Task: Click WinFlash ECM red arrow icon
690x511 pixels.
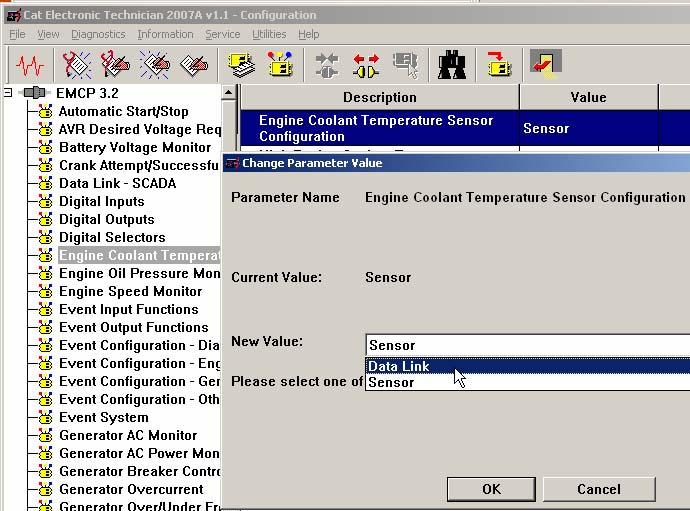Action: tap(499, 64)
